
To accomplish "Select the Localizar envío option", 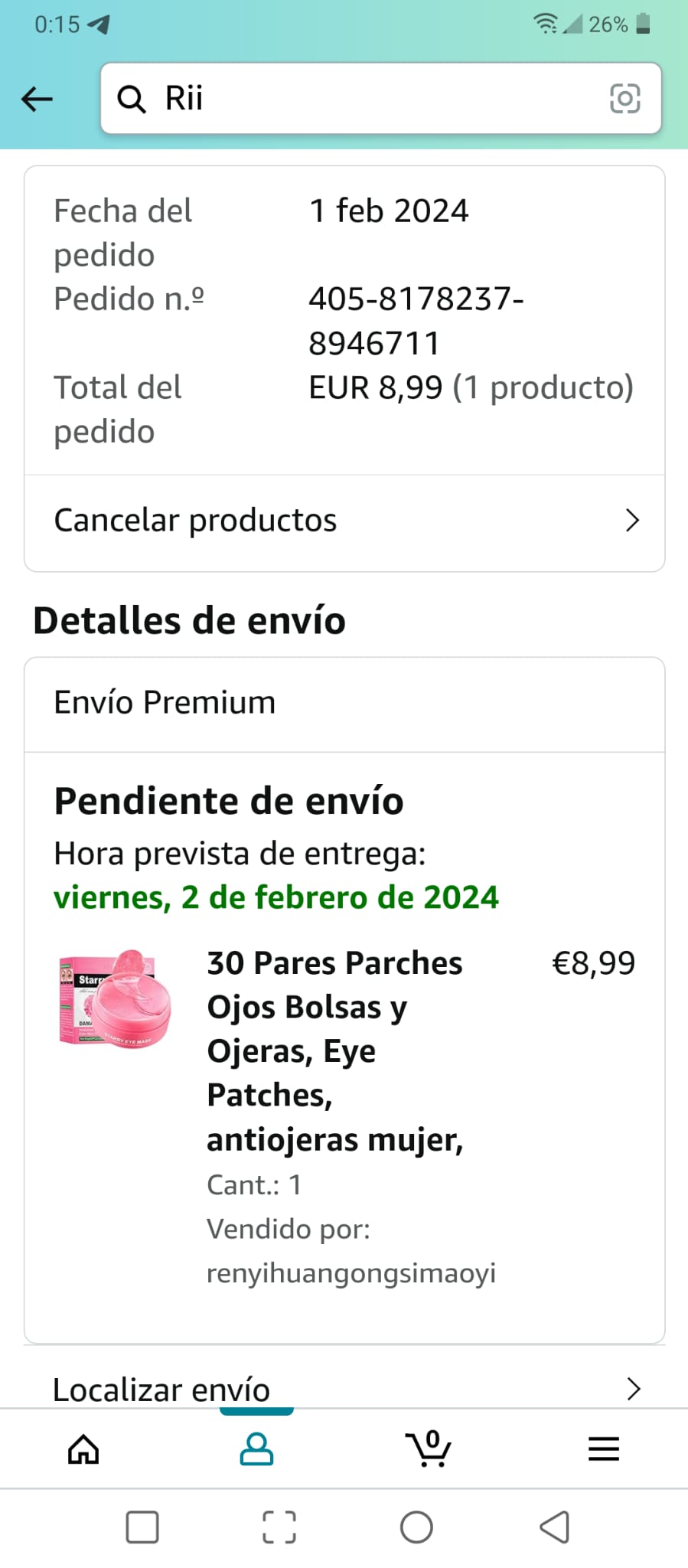I will tap(161, 1389).
